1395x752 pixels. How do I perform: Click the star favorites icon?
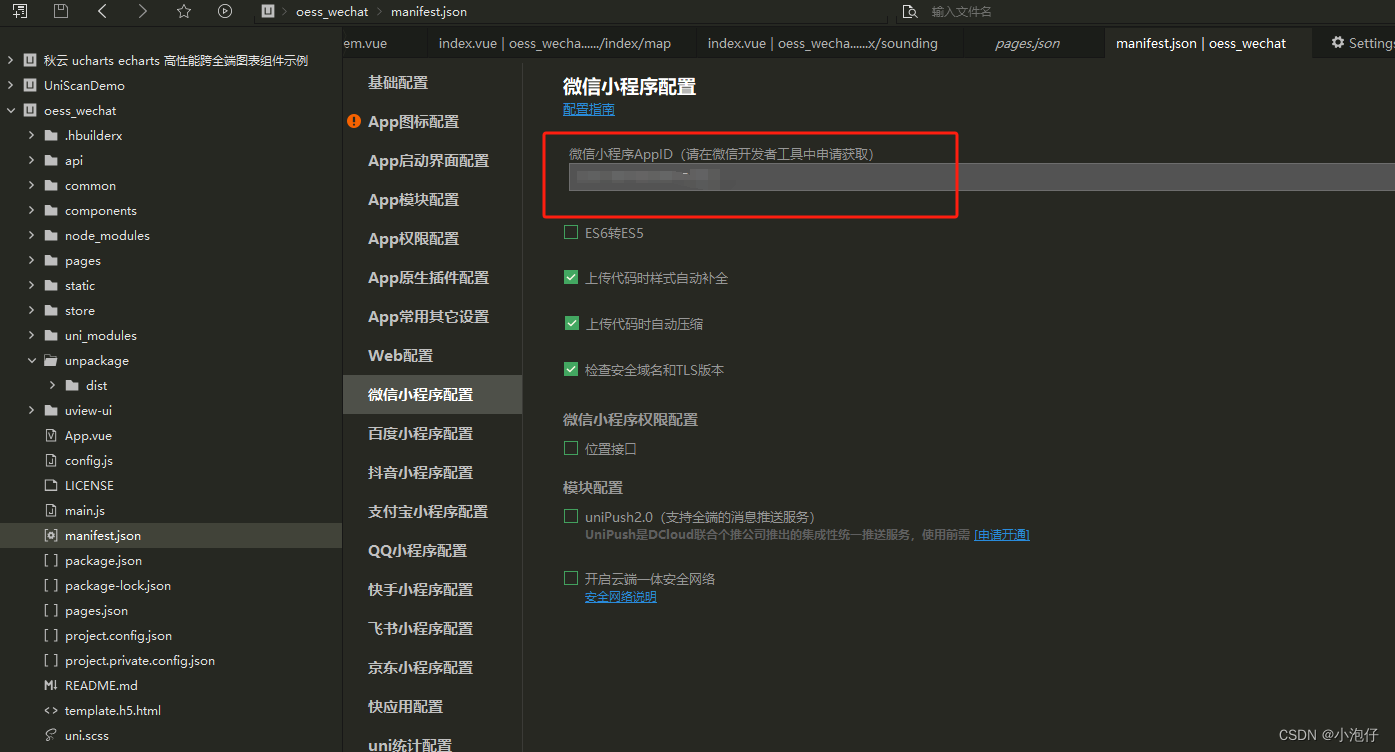[x=184, y=11]
